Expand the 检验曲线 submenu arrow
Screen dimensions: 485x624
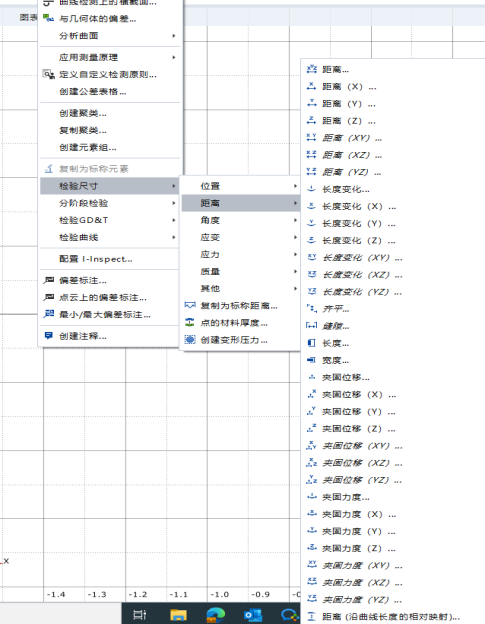coord(174,238)
